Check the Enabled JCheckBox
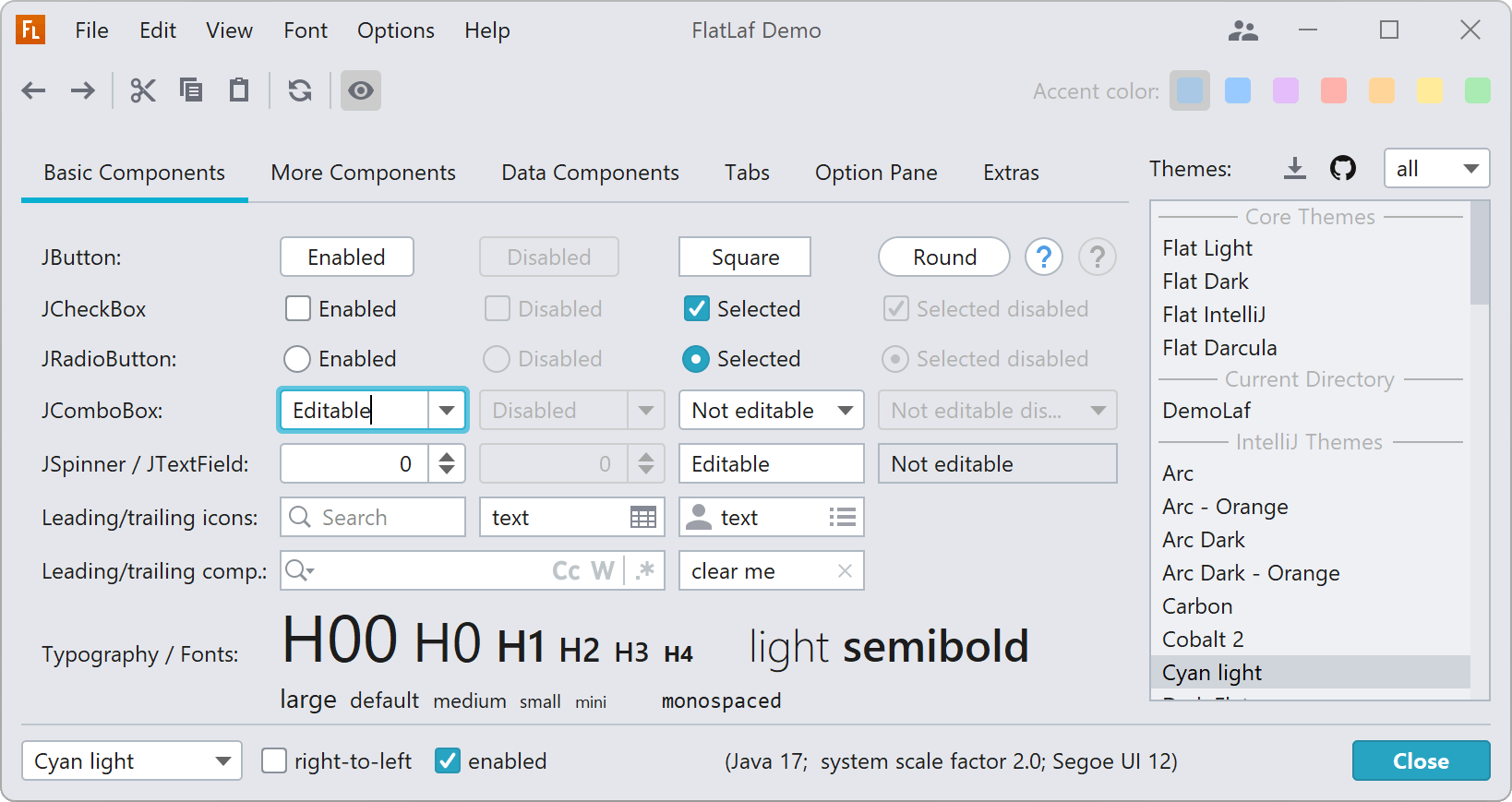Screen dimensions: 1512x802 pyautogui.click(x=298, y=309)
